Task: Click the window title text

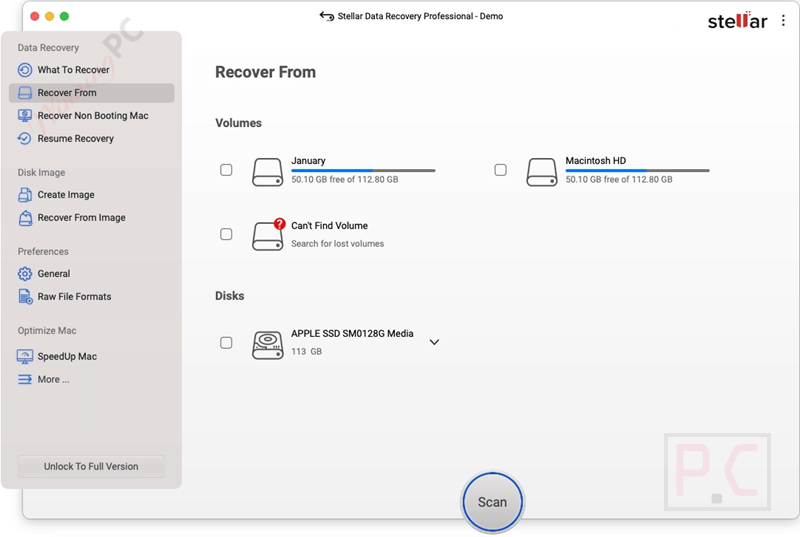Action: tap(420, 16)
